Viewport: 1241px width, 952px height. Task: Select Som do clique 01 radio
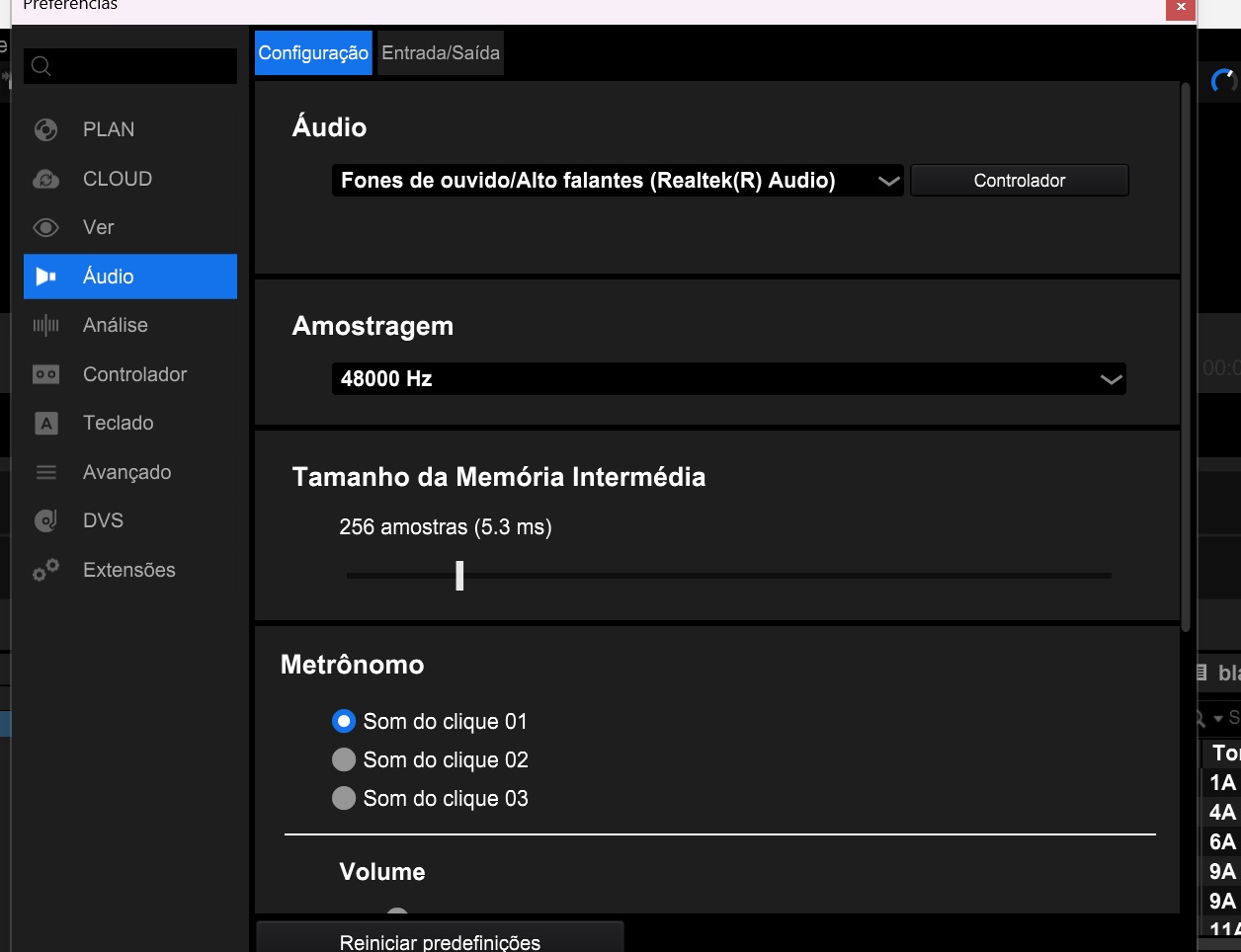click(344, 721)
